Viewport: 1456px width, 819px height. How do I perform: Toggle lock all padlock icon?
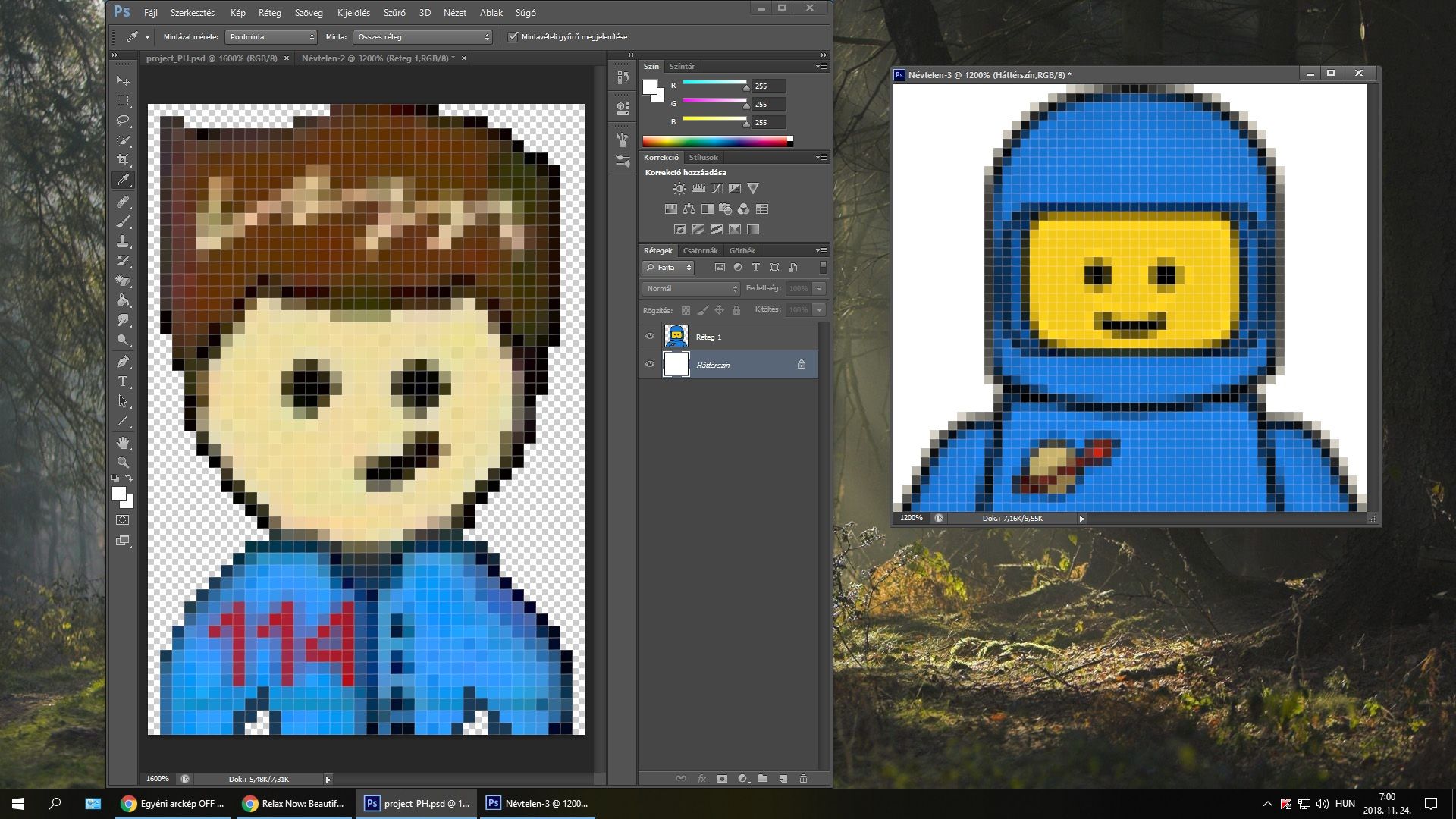click(736, 310)
